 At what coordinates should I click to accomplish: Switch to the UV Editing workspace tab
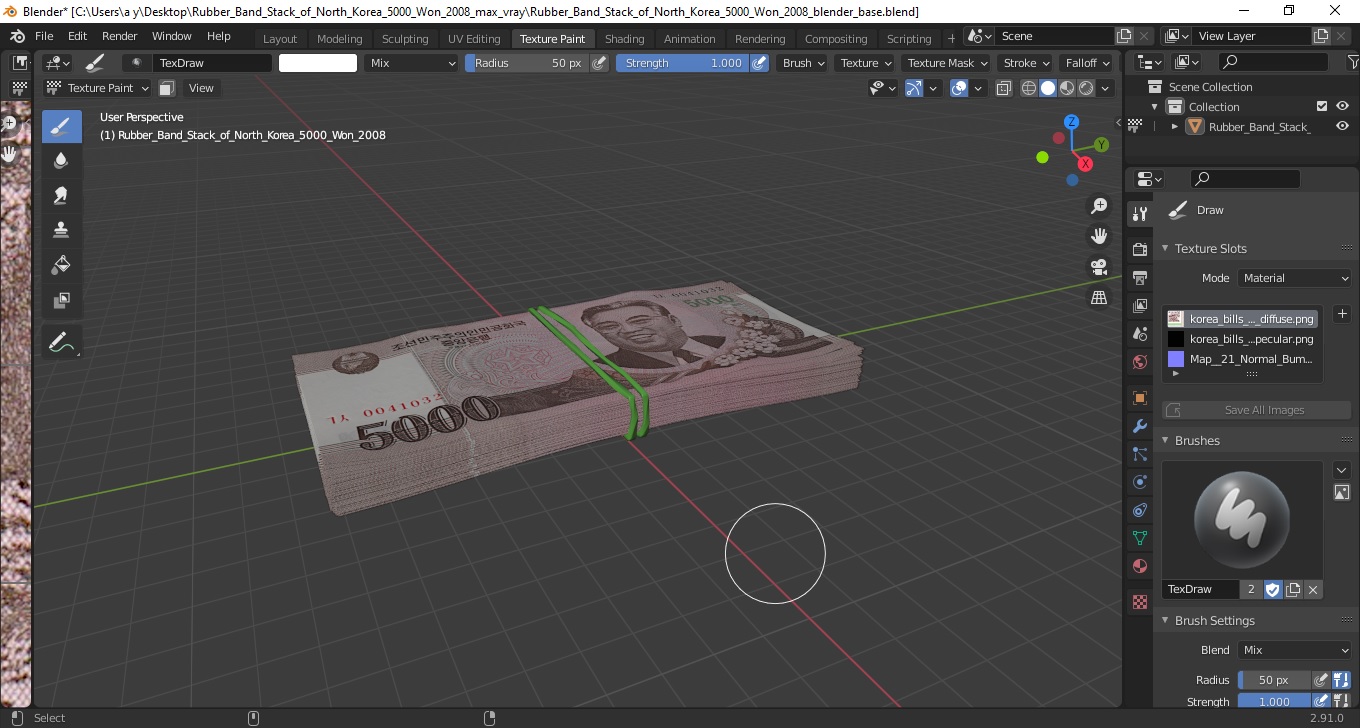[x=474, y=39]
